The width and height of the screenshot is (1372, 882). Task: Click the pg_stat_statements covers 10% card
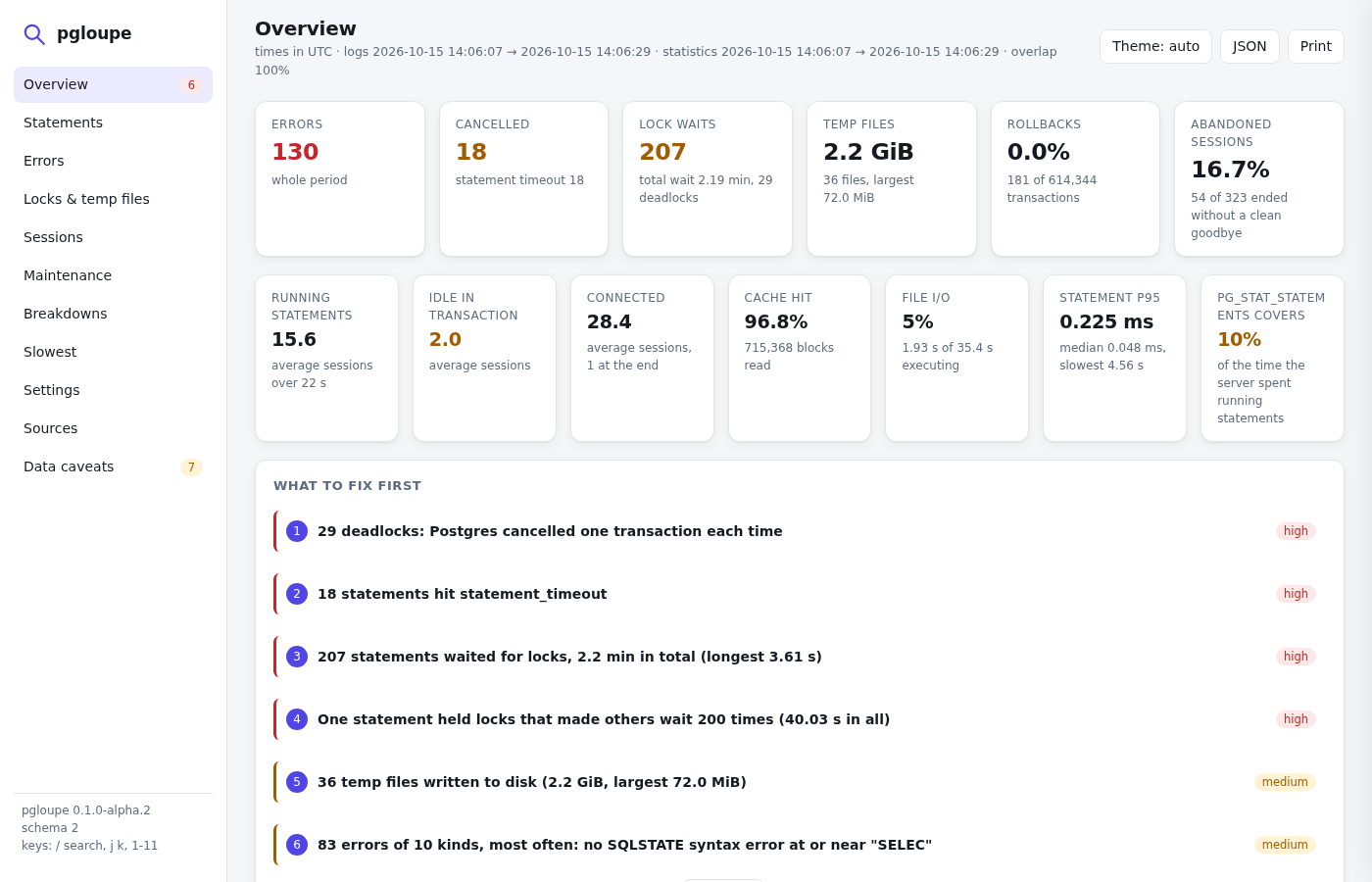[x=1272, y=359]
